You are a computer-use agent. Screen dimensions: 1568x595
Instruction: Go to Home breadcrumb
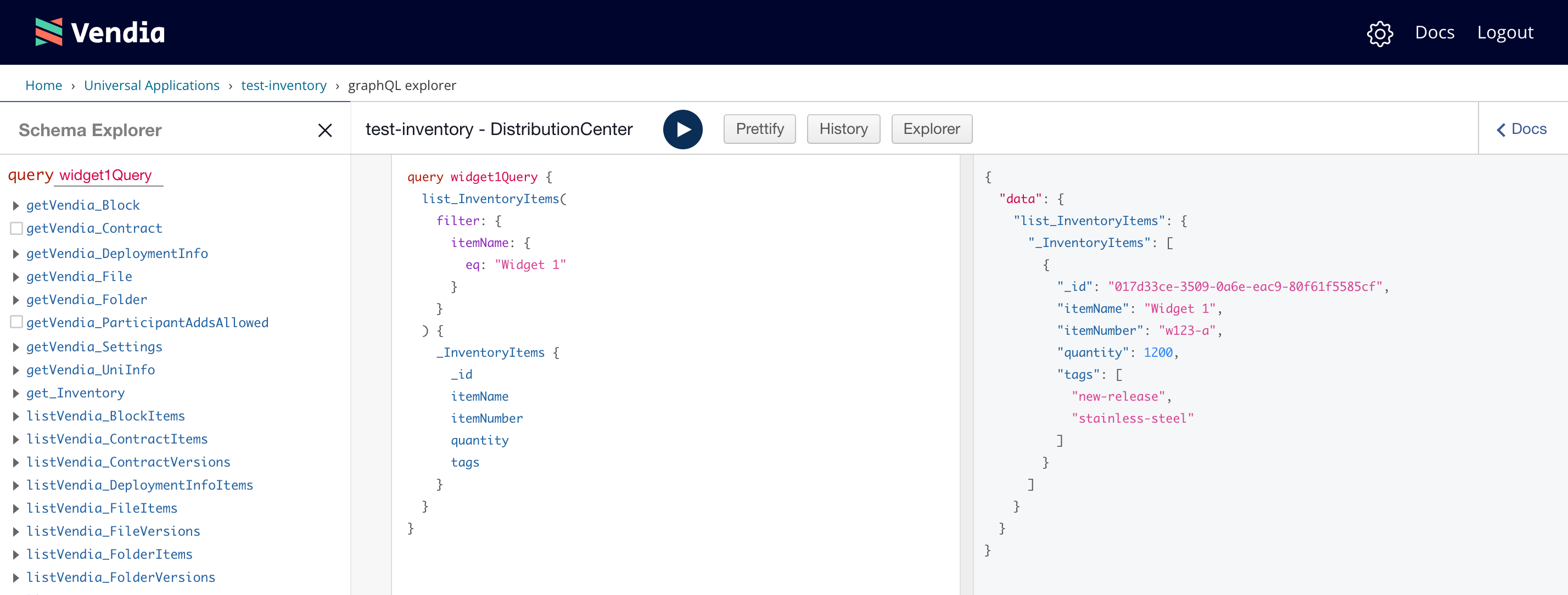(44, 85)
